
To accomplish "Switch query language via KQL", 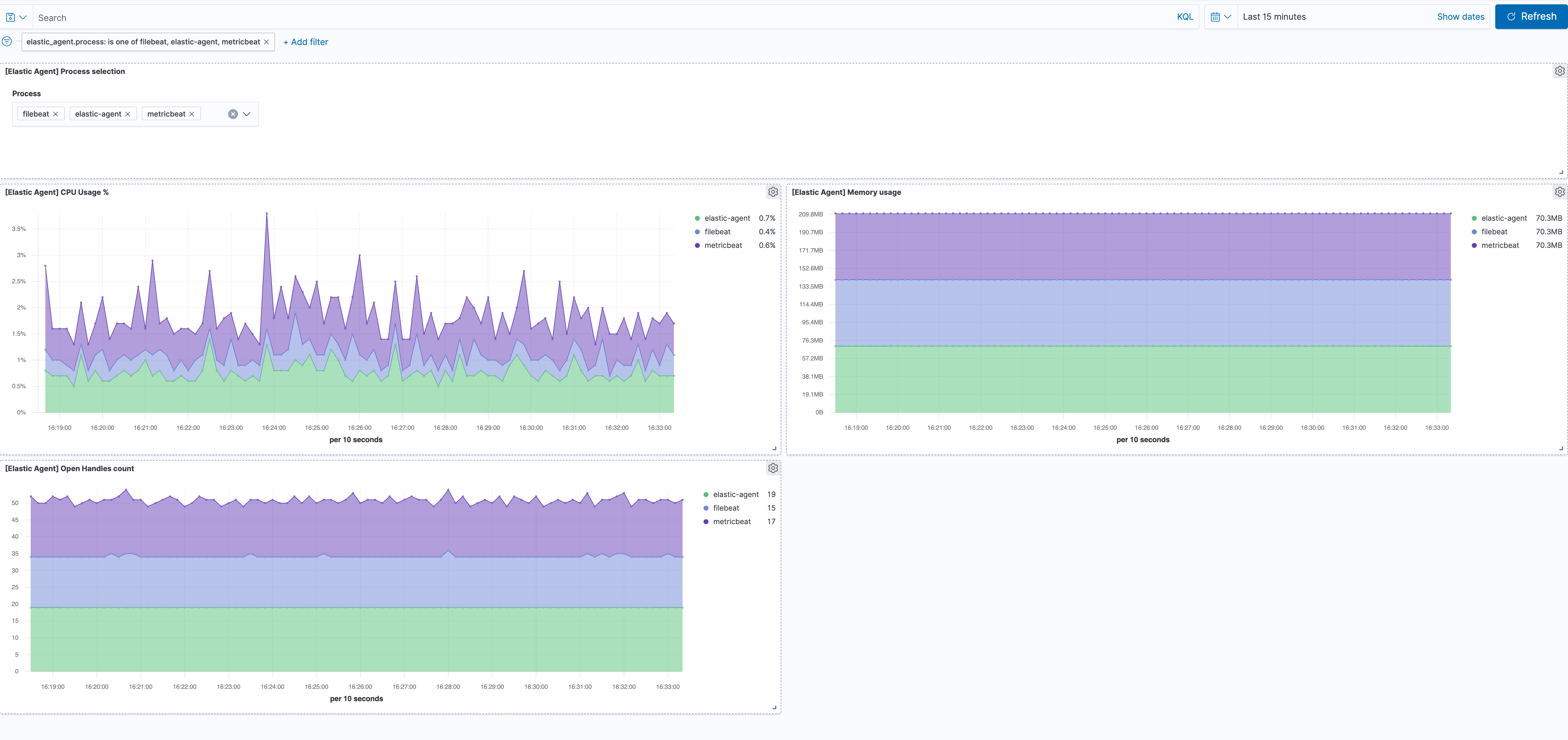I will pos(1184,17).
